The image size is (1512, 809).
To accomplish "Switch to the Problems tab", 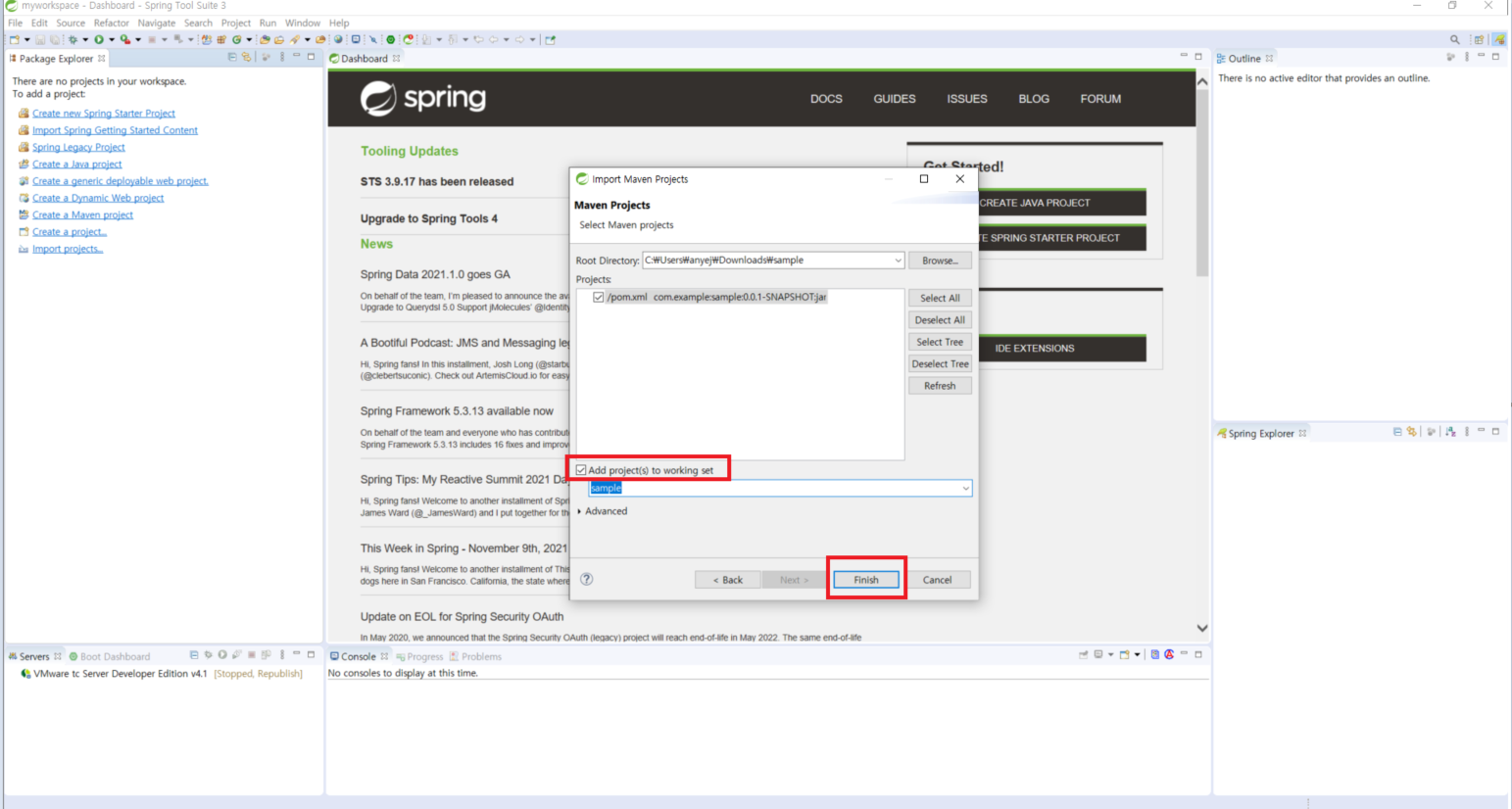I will point(475,656).
